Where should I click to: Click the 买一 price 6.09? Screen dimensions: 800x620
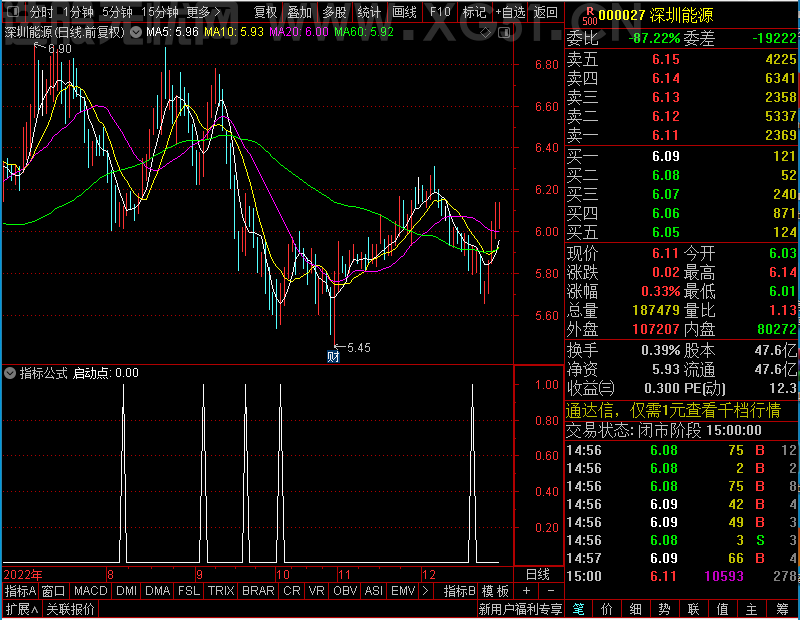tap(666, 156)
